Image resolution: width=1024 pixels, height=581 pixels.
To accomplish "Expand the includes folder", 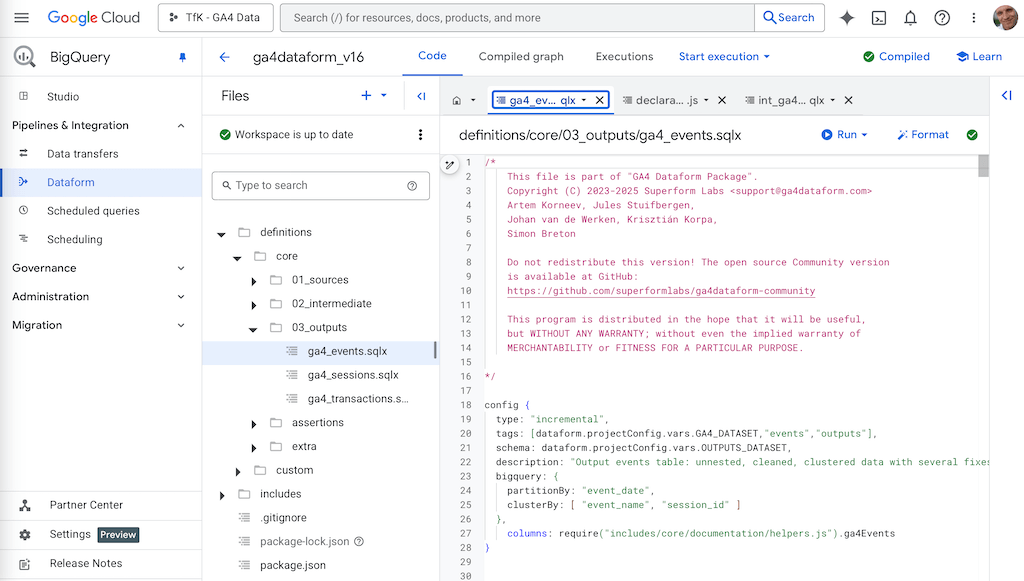I will coord(222,495).
